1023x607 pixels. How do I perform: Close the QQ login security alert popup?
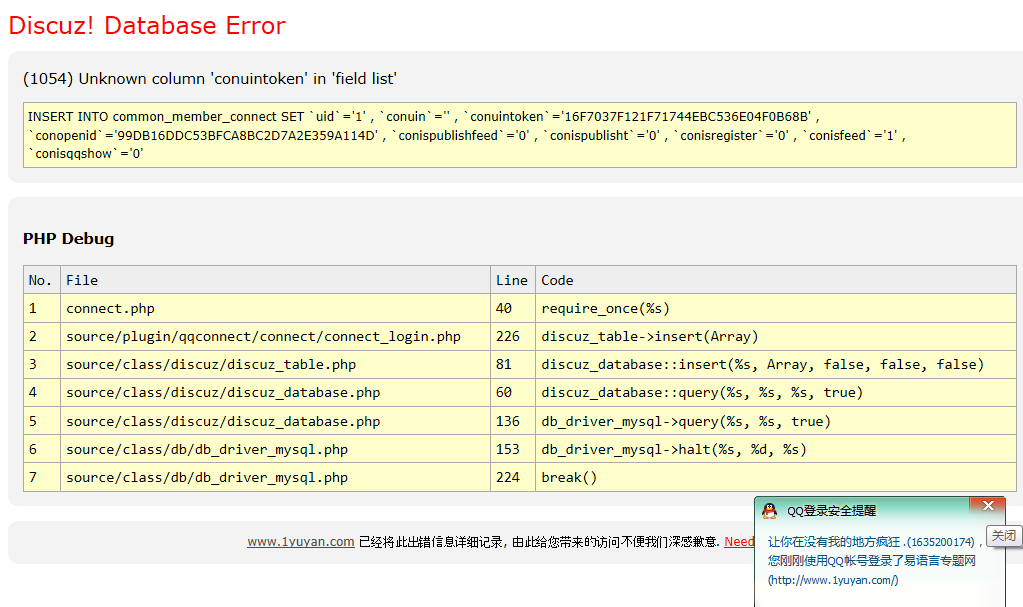coord(988,506)
